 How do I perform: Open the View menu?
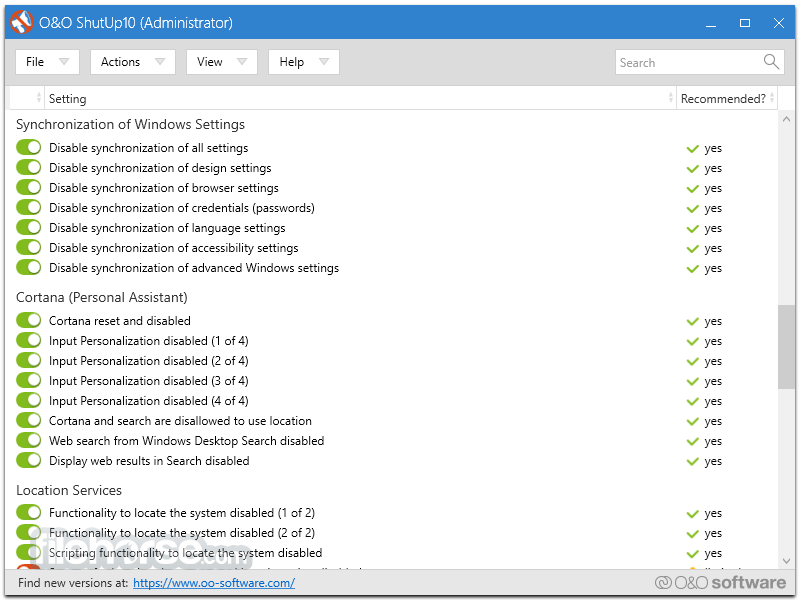221,62
